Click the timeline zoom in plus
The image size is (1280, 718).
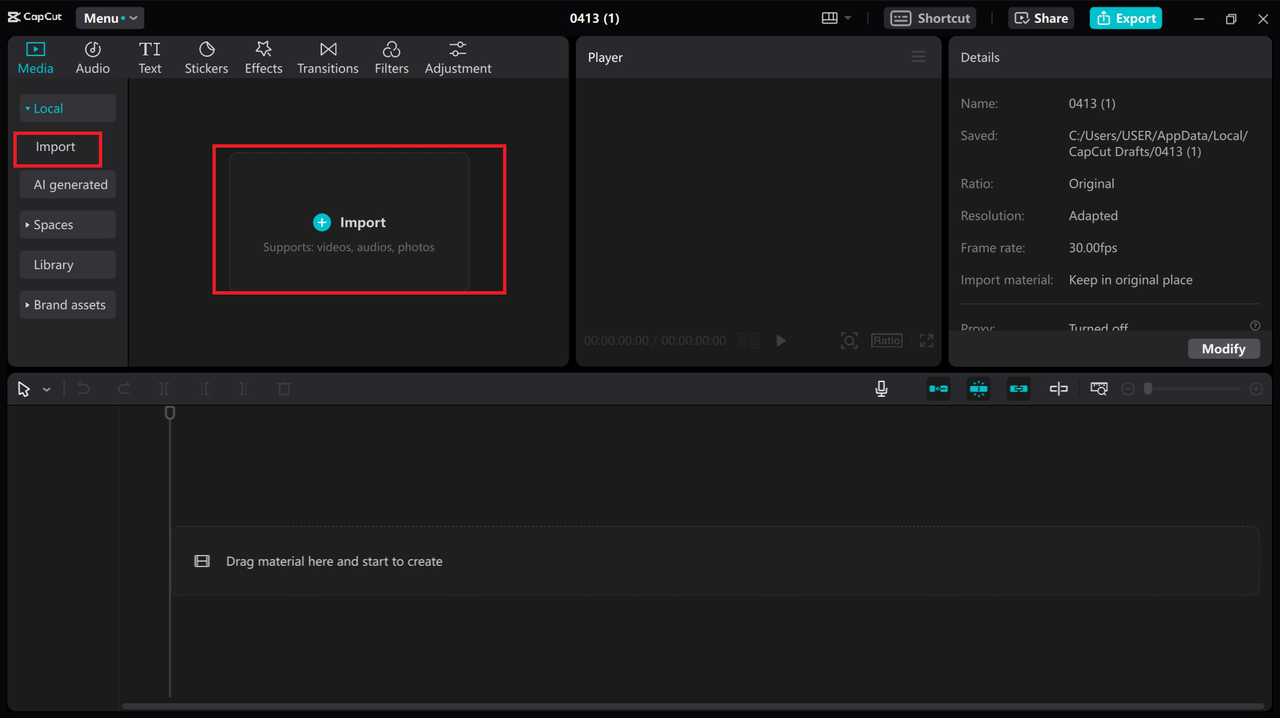1257,389
